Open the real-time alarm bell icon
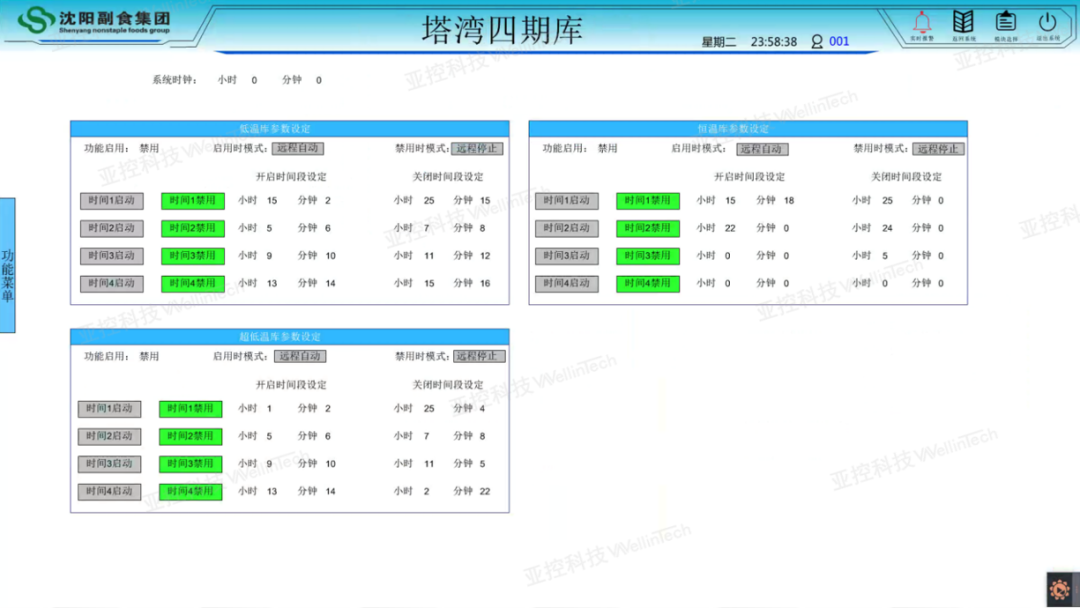Screen dimensions: 1080x608 click(922, 23)
